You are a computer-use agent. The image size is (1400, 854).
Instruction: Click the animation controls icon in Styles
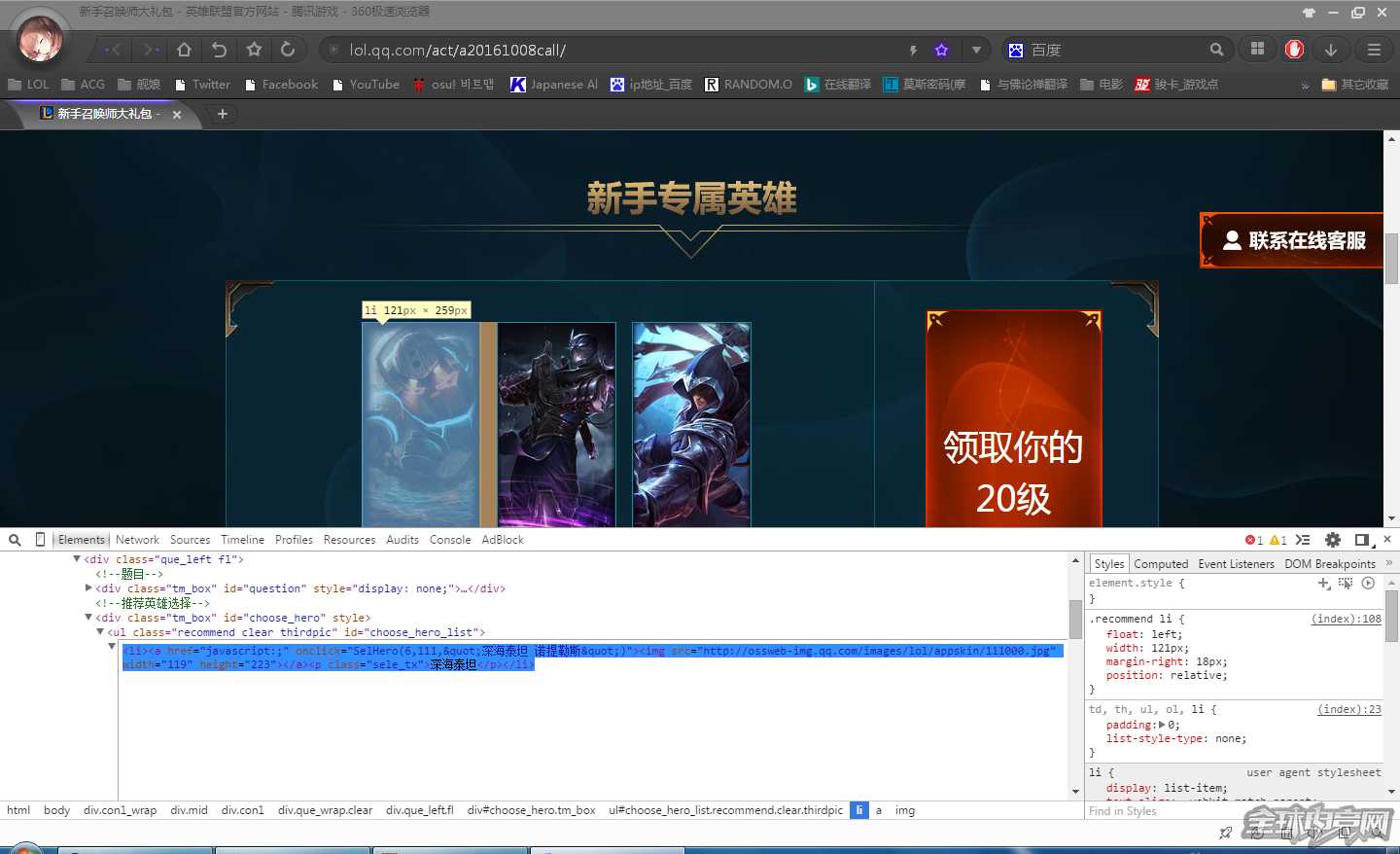click(x=1368, y=584)
